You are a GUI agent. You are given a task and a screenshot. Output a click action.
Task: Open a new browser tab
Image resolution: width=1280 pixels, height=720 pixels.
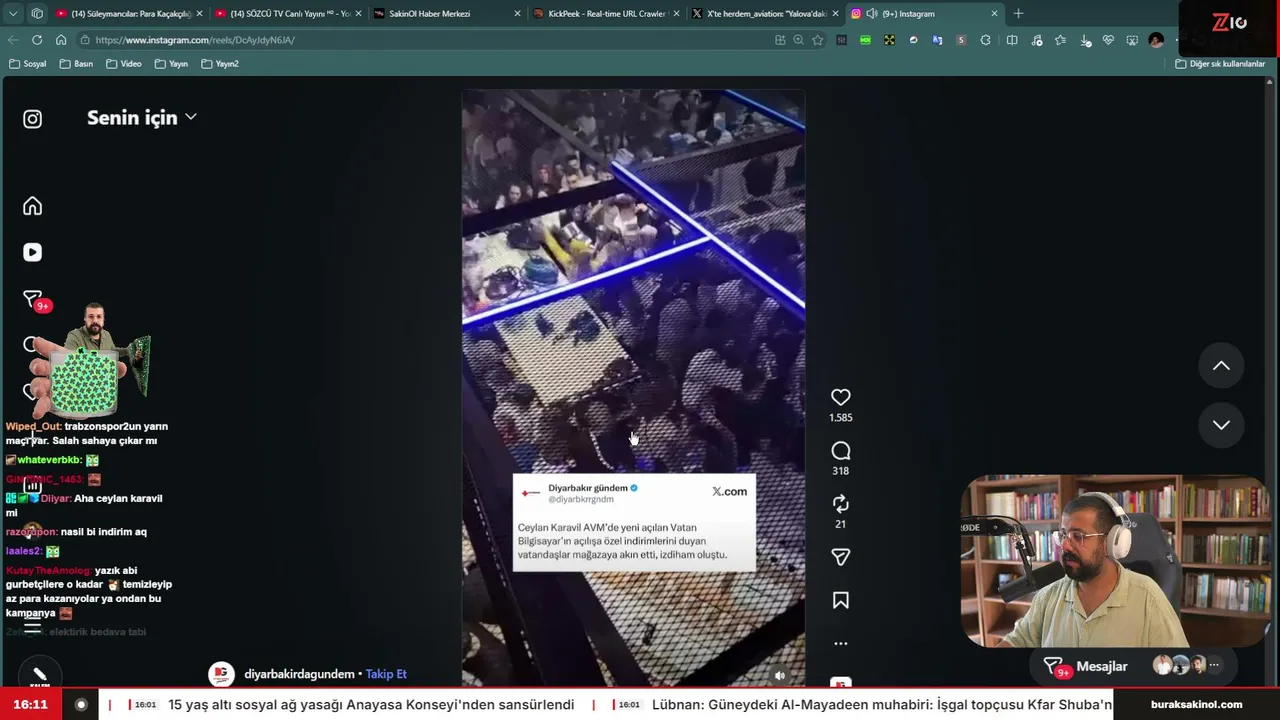point(1018,14)
